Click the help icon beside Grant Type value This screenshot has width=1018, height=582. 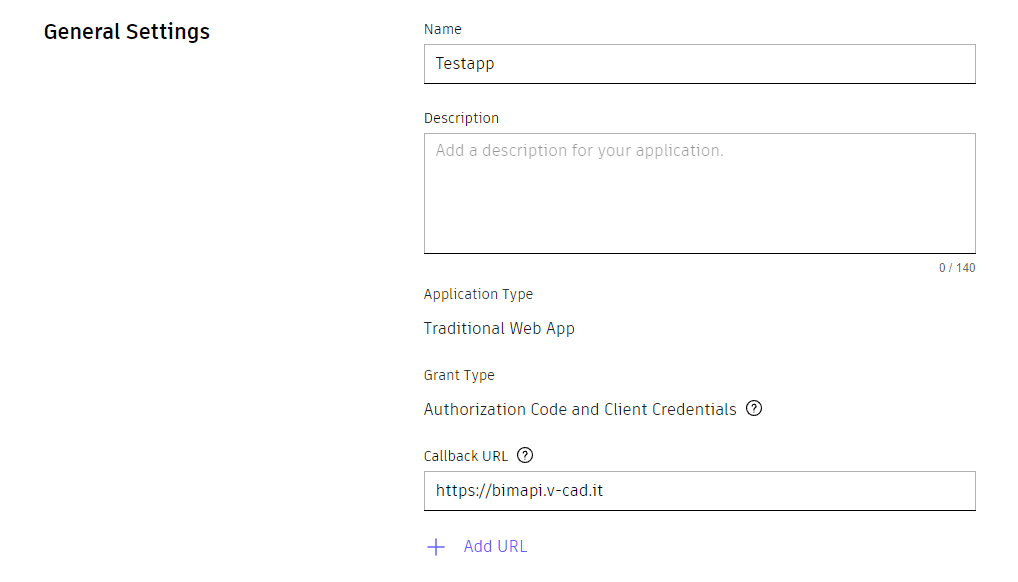tap(754, 409)
